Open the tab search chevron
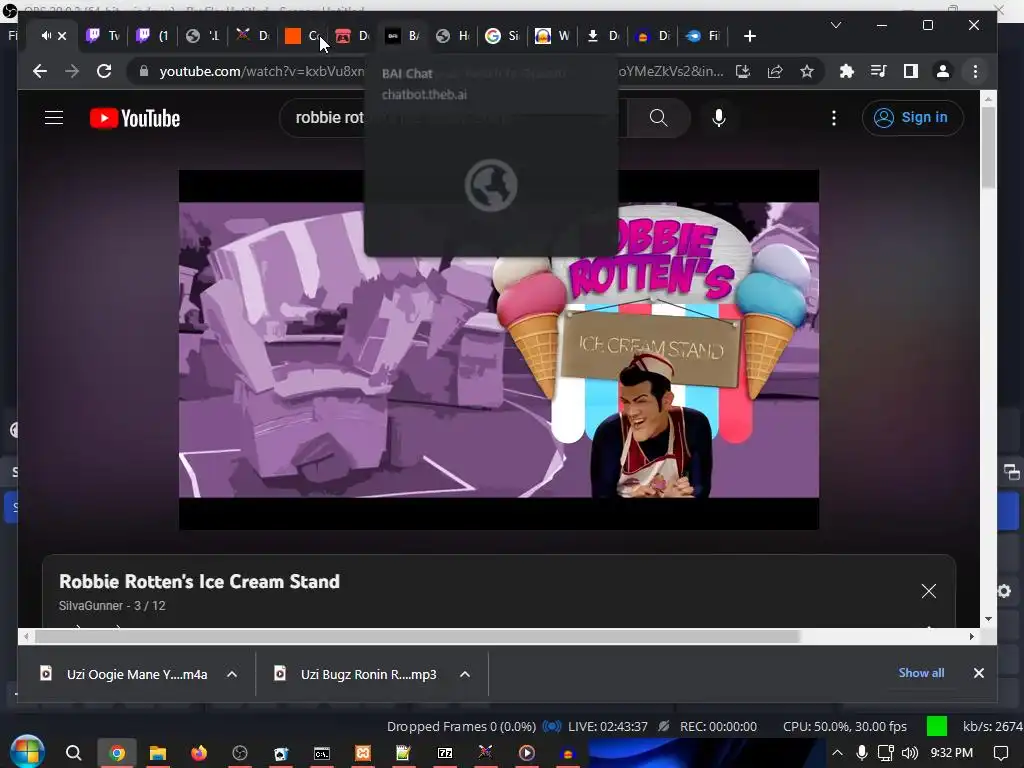 click(x=836, y=25)
